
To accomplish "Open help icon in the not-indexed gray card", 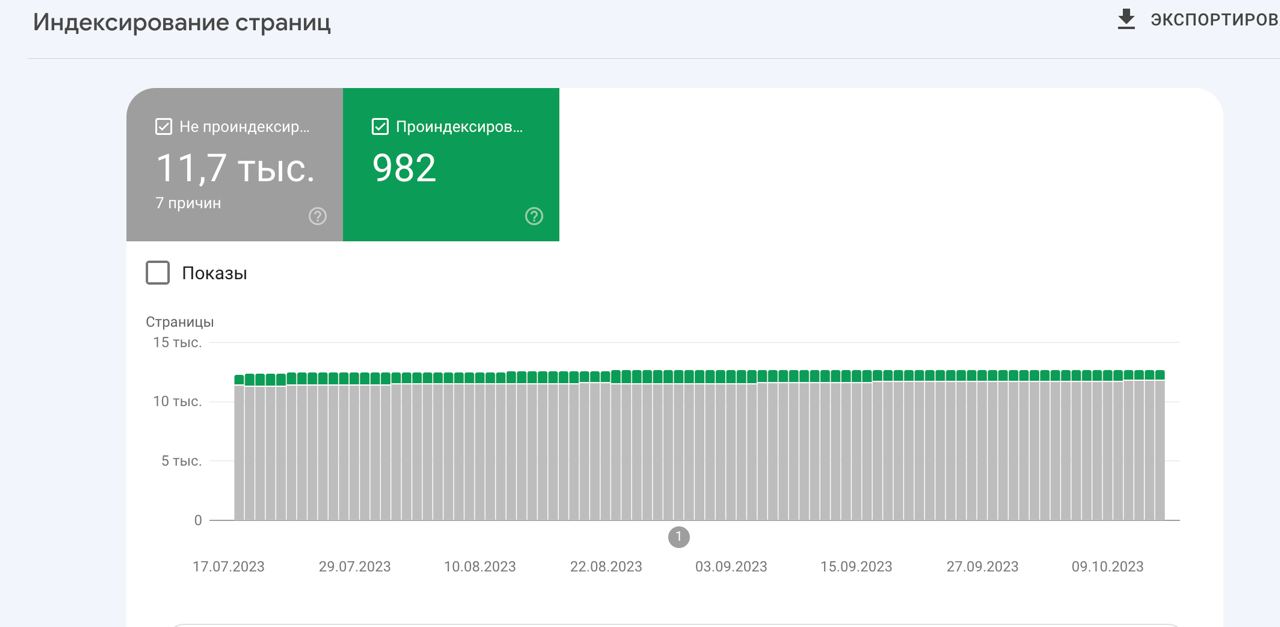I will pos(317,216).
